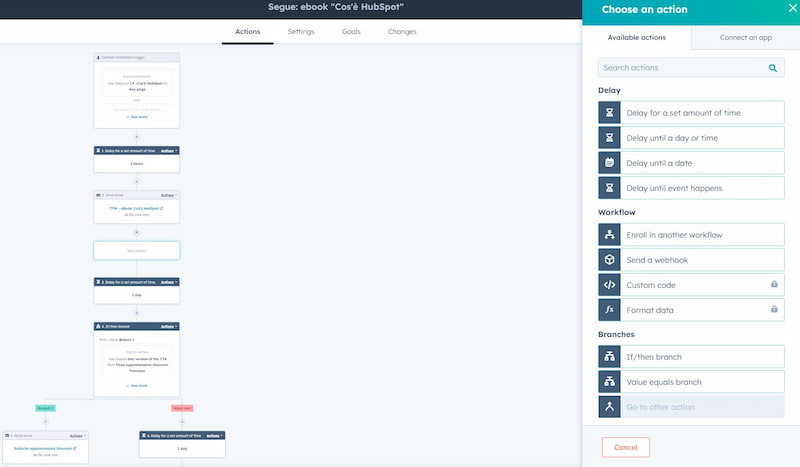Select the Available actions tab
Screen dimensions: 800x467
[x=637, y=37]
